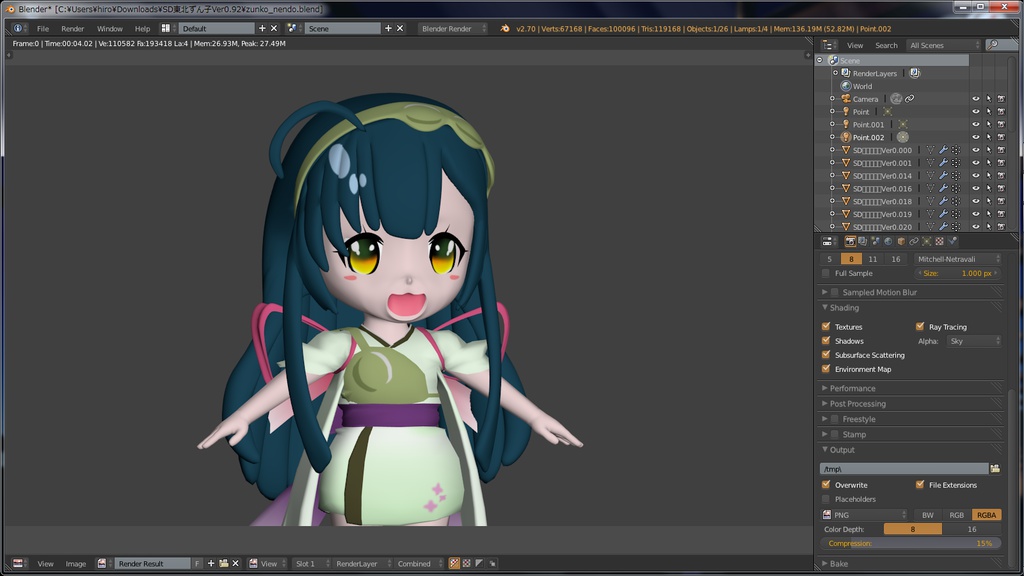Screen dimensions: 1024x576
Task: Select the RGBA color mode button
Action: coord(987,514)
